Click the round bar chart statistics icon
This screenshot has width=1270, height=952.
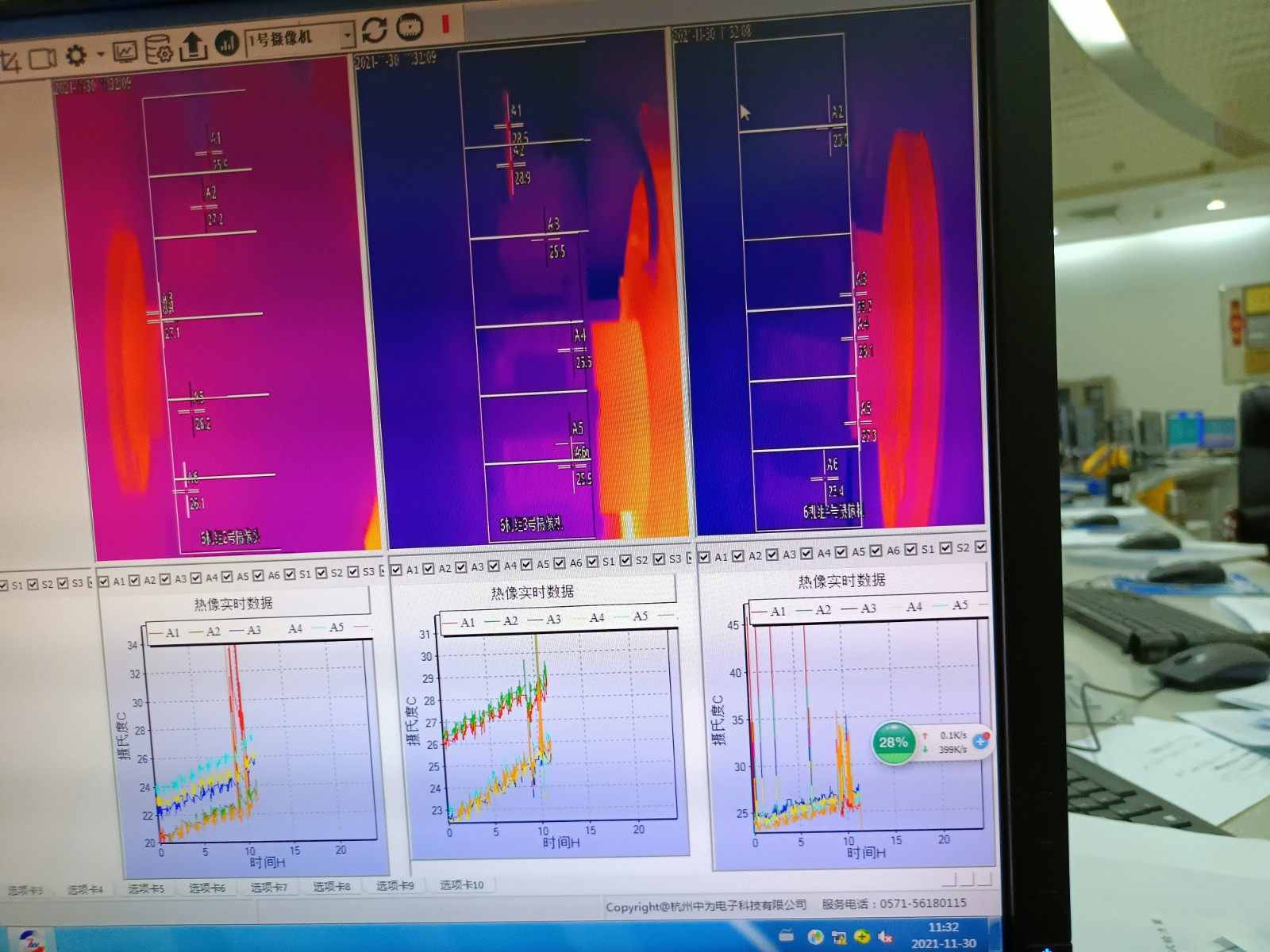(x=227, y=43)
